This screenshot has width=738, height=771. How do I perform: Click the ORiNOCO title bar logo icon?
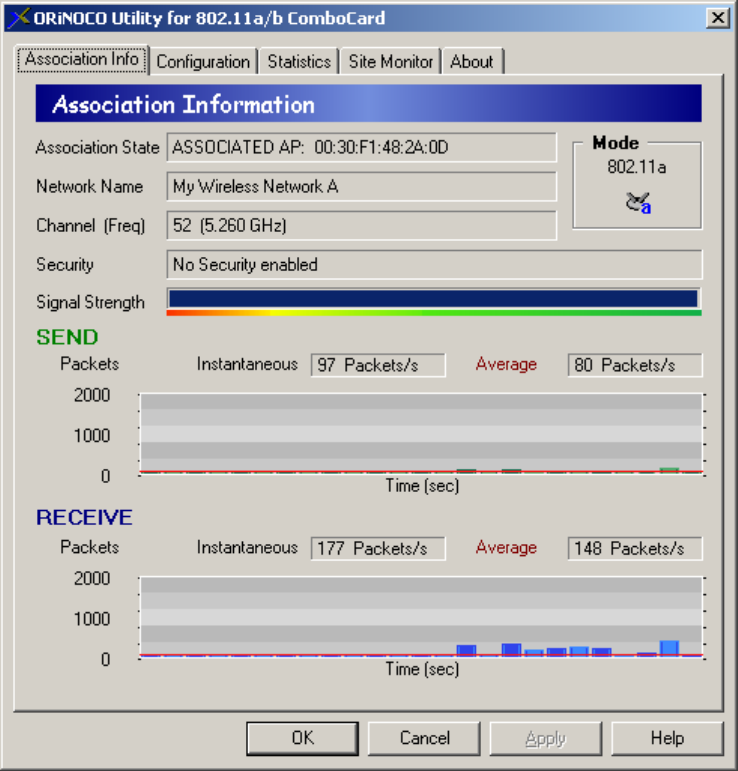(19, 18)
